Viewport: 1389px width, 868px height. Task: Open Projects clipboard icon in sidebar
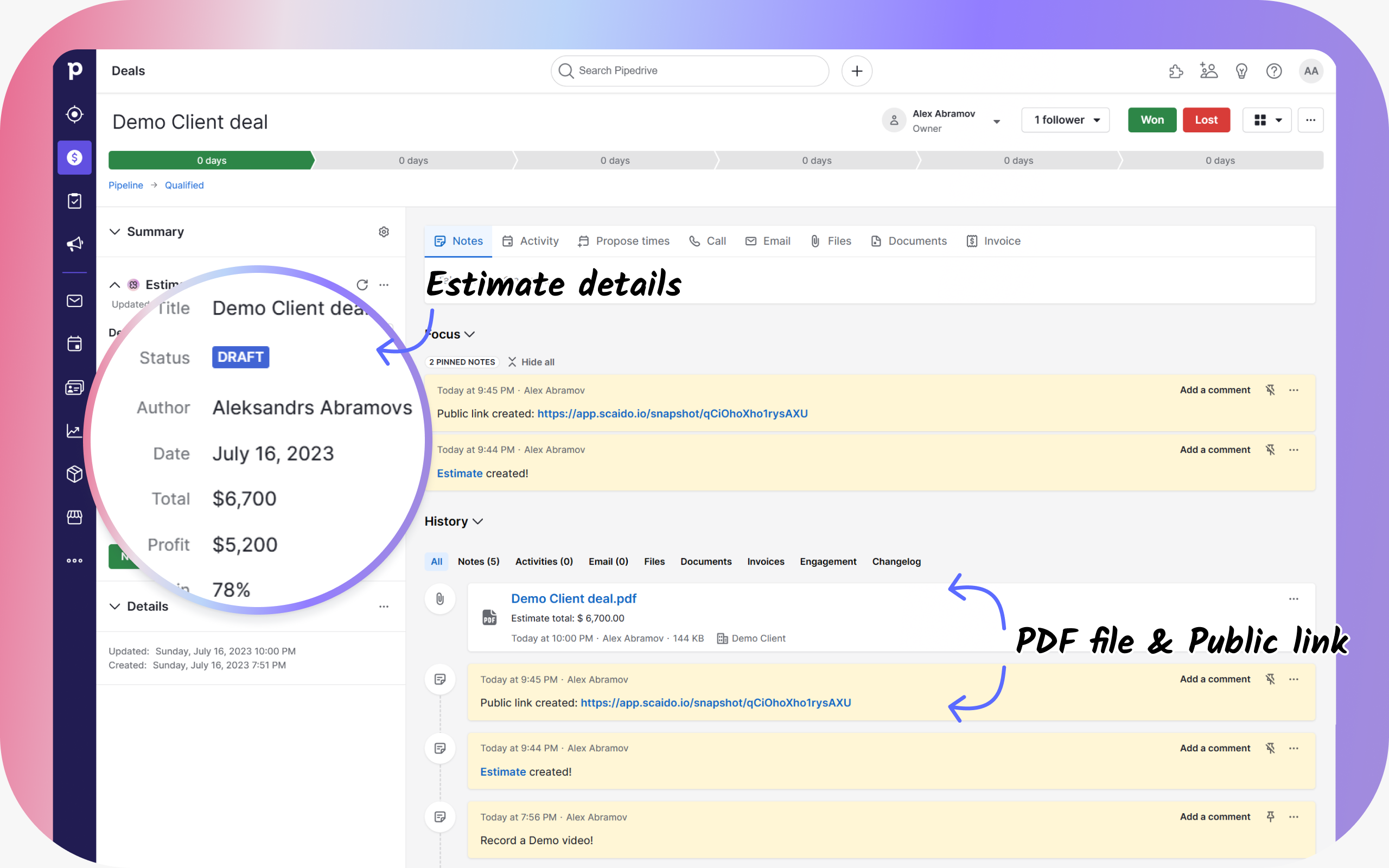click(75, 201)
